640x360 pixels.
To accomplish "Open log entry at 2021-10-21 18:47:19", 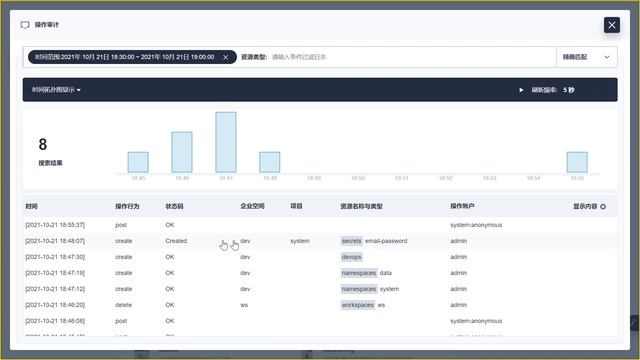I will click(320, 273).
